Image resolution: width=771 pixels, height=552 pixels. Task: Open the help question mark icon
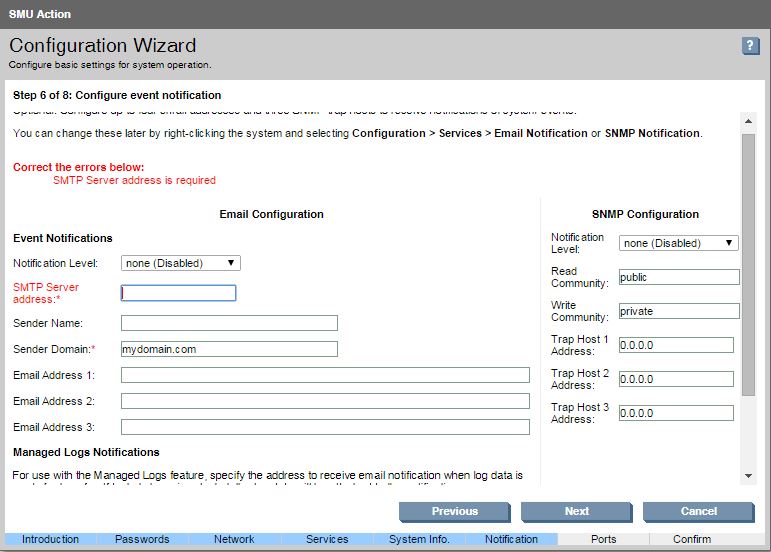[x=750, y=47]
